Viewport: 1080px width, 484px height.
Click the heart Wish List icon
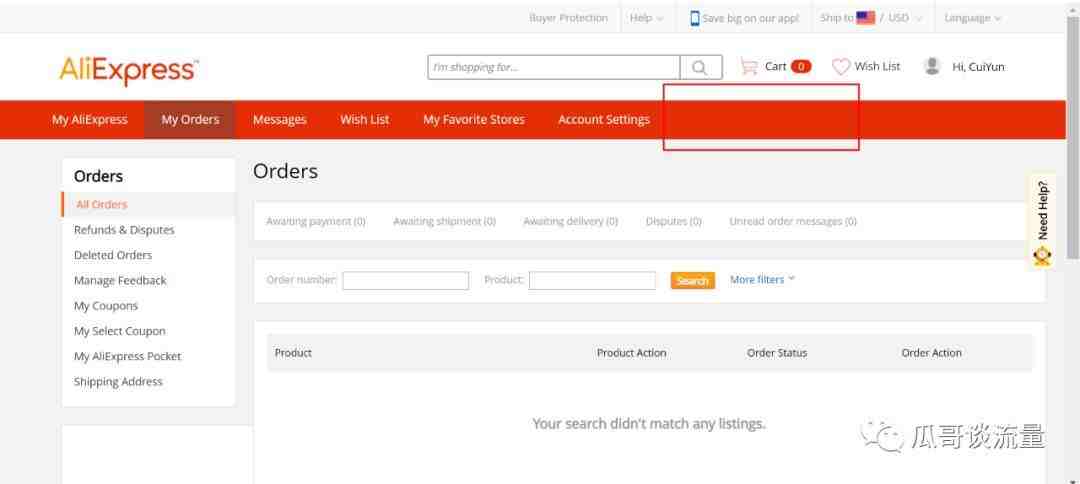(x=841, y=67)
